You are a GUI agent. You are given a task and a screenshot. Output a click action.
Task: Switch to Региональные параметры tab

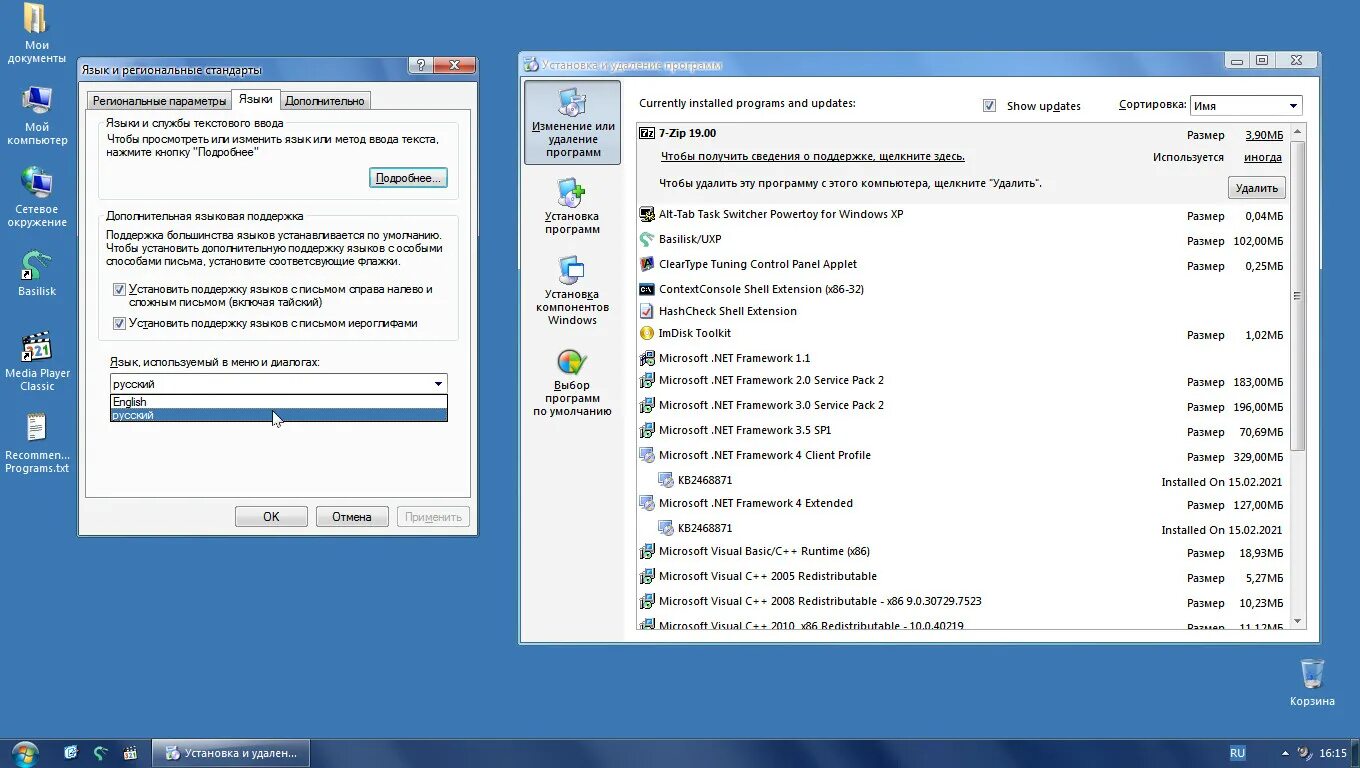tap(158, 101)
